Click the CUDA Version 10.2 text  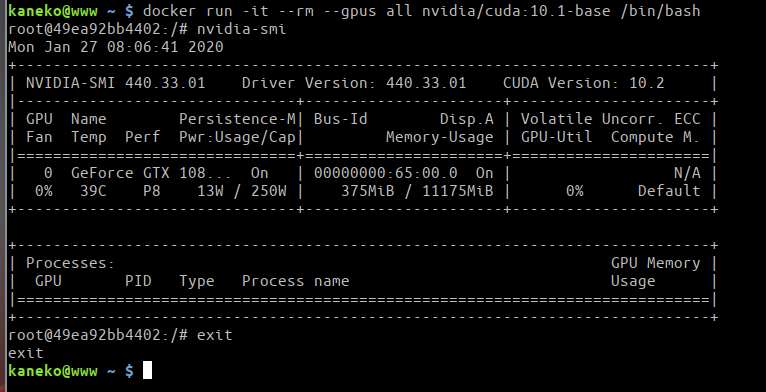click(583, 83)
